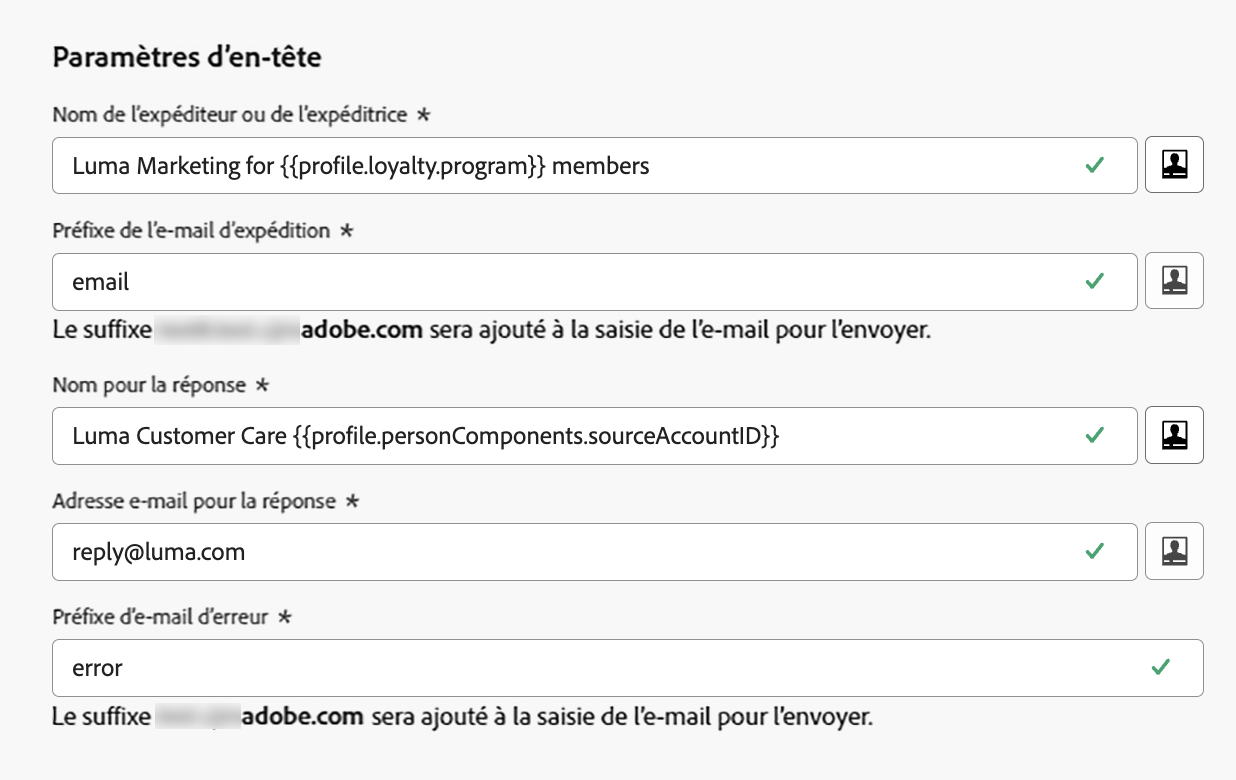Screen dimensions: 1236x780
Task: Click the "Adresse e-mail pour la réponse" label
Action: [194, 501]
